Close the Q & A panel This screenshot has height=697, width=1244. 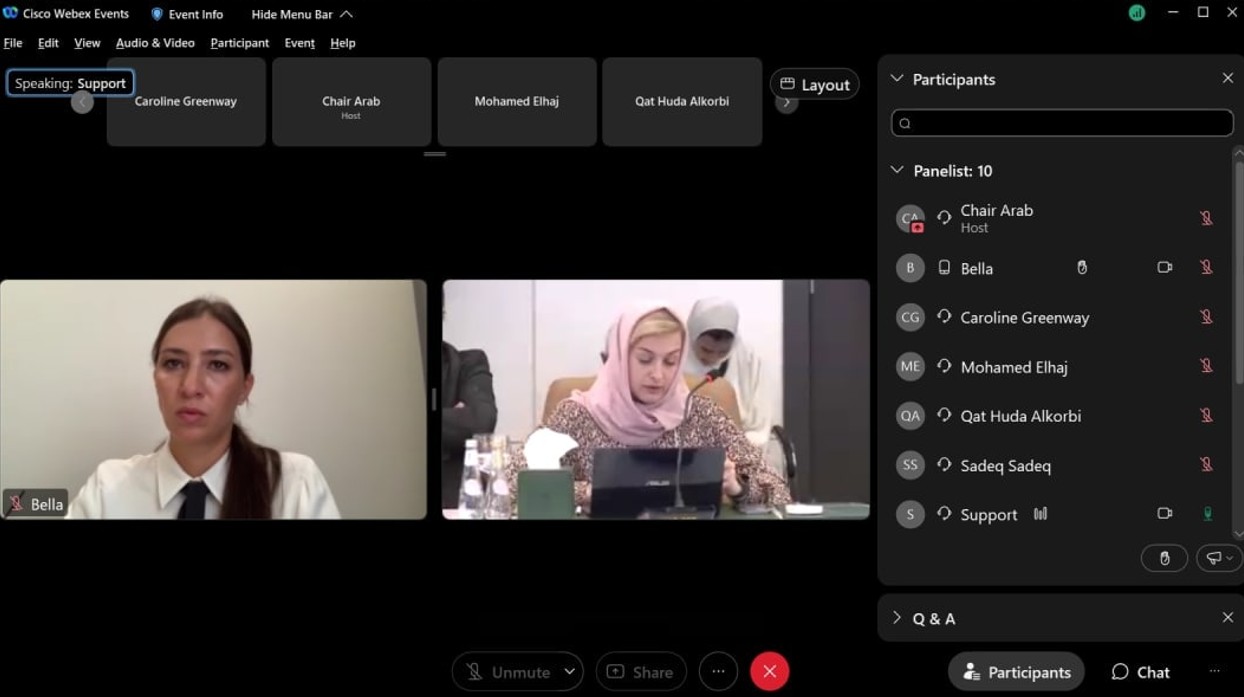point(1228,618)
